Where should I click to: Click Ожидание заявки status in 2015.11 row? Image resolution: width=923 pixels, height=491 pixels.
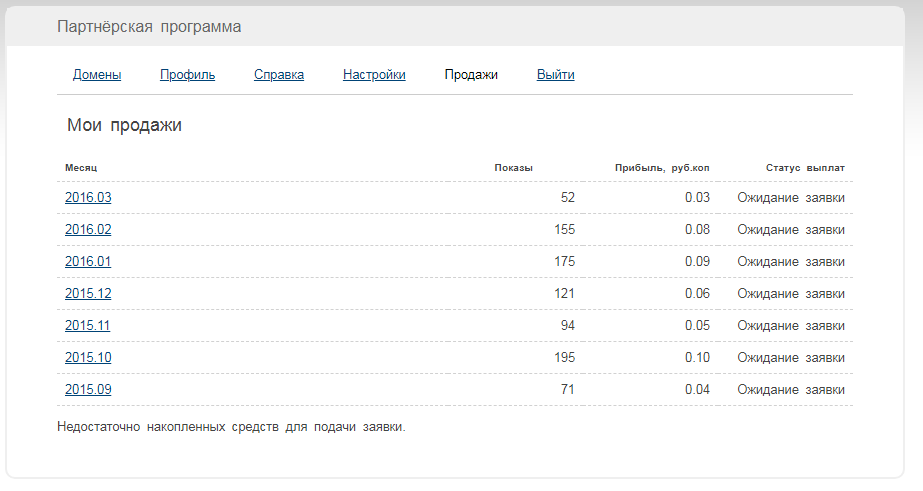point(791,326)
